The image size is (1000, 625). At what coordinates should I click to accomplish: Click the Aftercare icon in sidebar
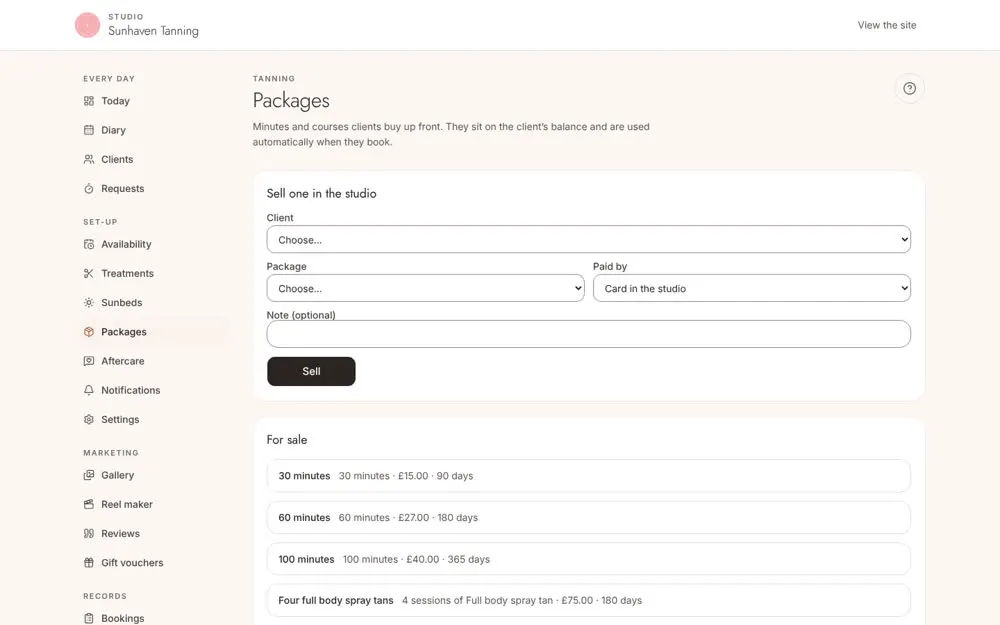pyautogui.click(x=89, y=361)
